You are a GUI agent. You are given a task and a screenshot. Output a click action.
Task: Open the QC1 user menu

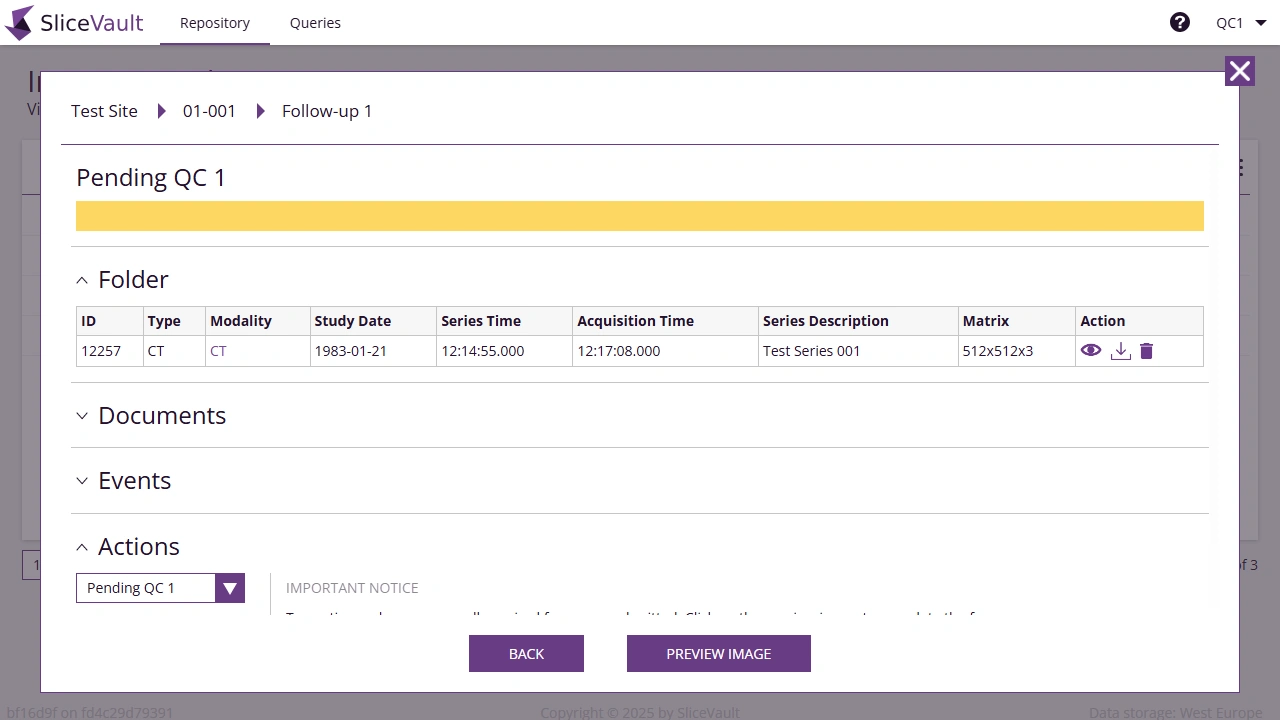click(x=1241, y=23)
